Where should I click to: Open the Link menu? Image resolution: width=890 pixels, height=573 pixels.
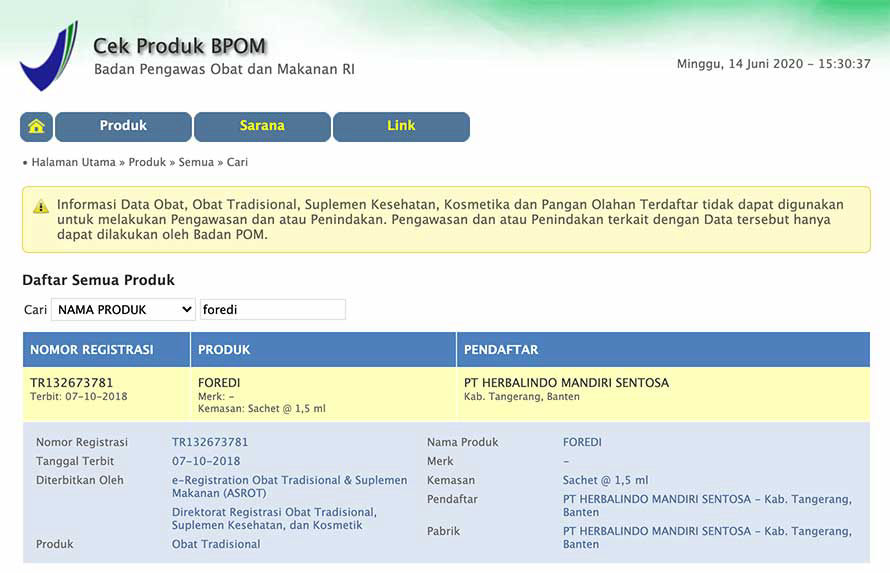tap(401, 127)
